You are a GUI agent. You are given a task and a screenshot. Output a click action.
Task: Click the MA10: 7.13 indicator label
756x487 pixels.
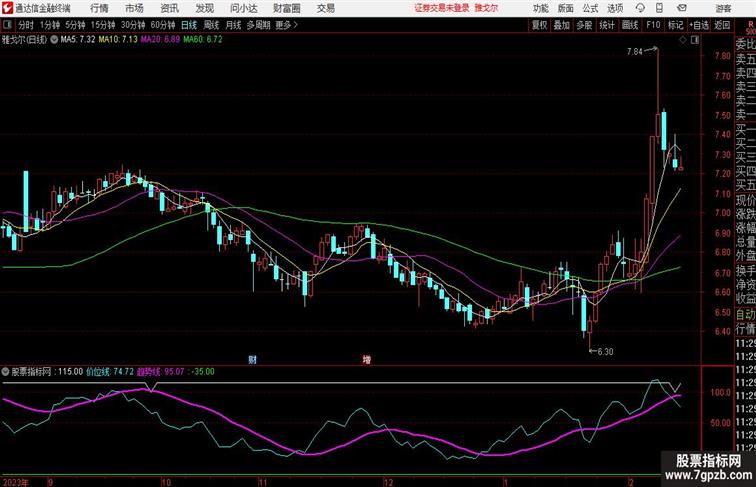118,40
